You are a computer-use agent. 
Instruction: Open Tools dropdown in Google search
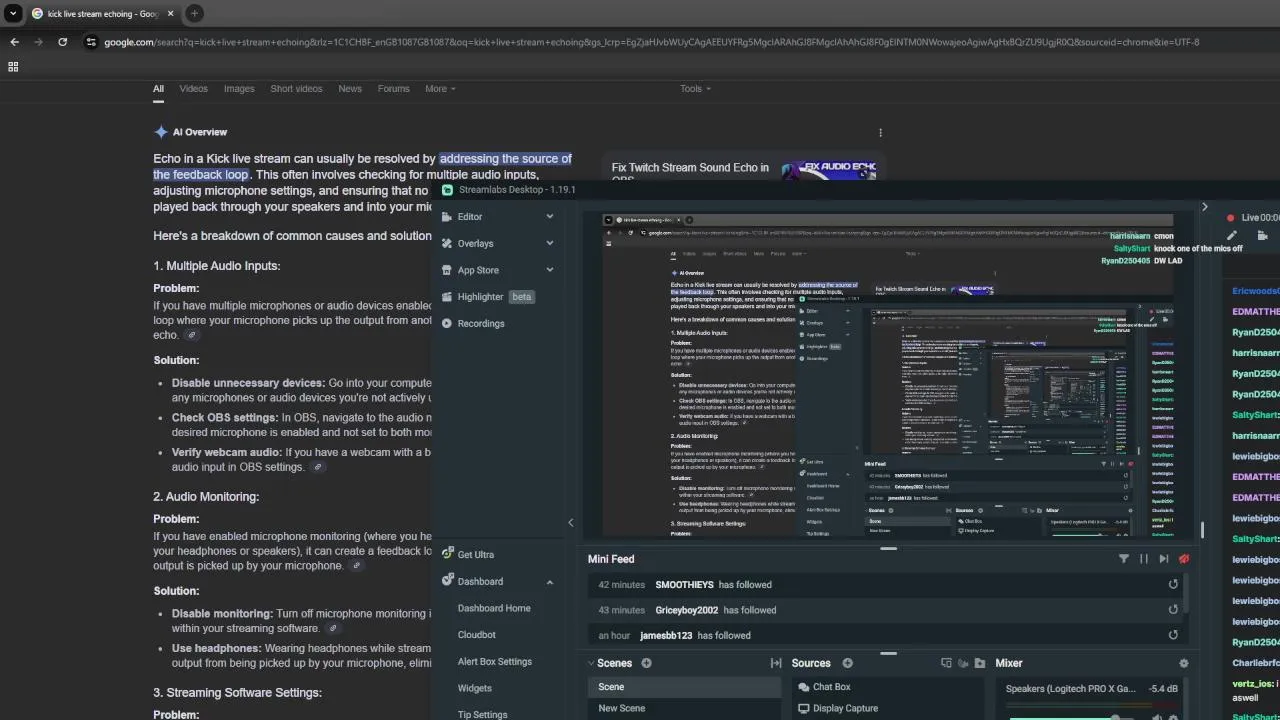(695, 89)
